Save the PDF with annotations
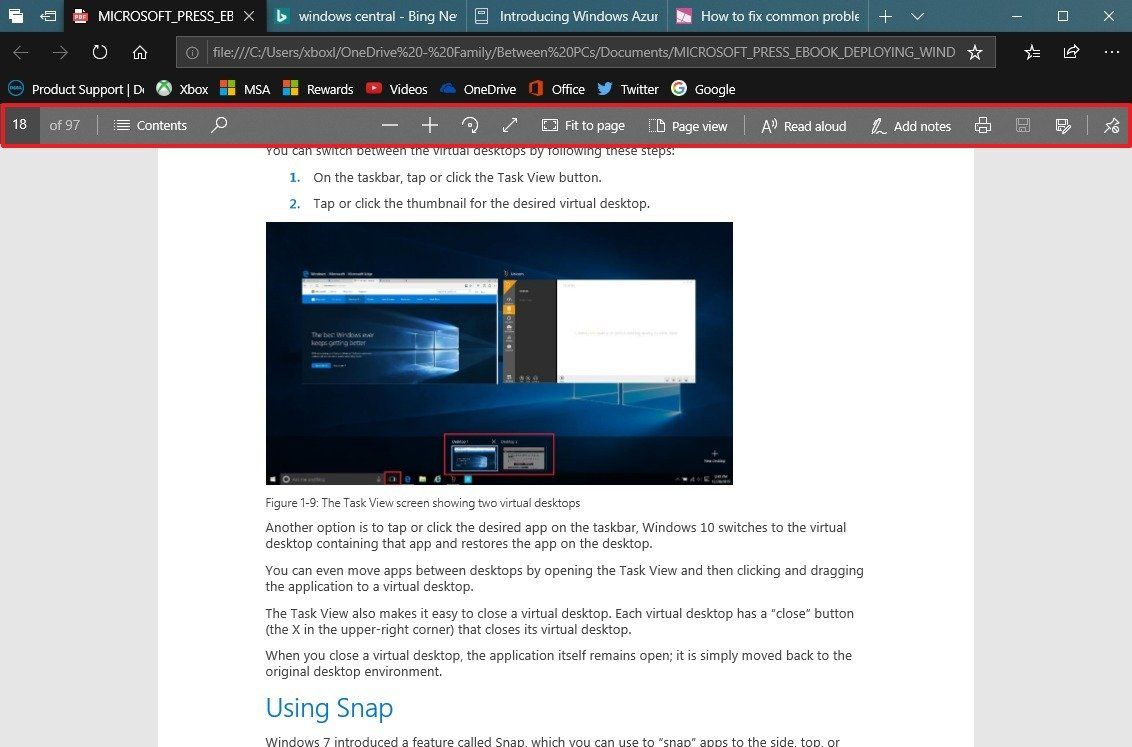The height and width of the screenshot is (747, 1132). [x=1063, y=125]
